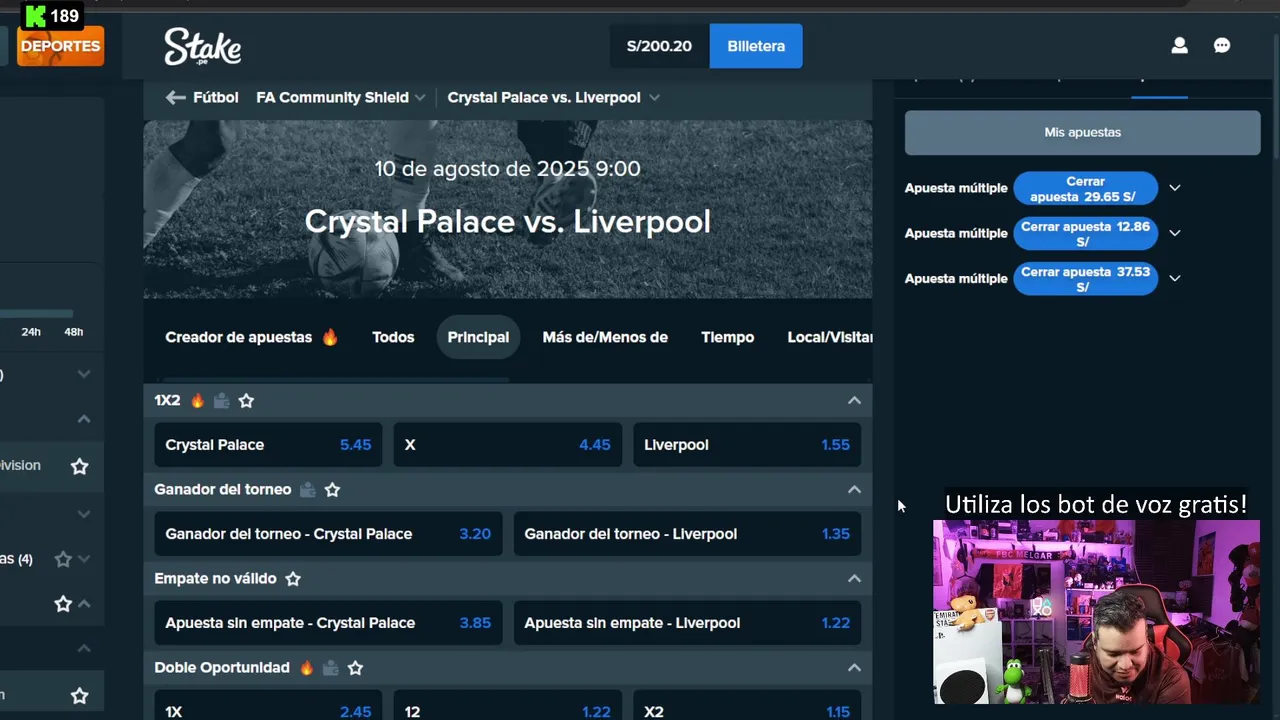Collapse the Ganador del torneo section
This screenshot has width=1280, height=720.
tap(854, 489)
